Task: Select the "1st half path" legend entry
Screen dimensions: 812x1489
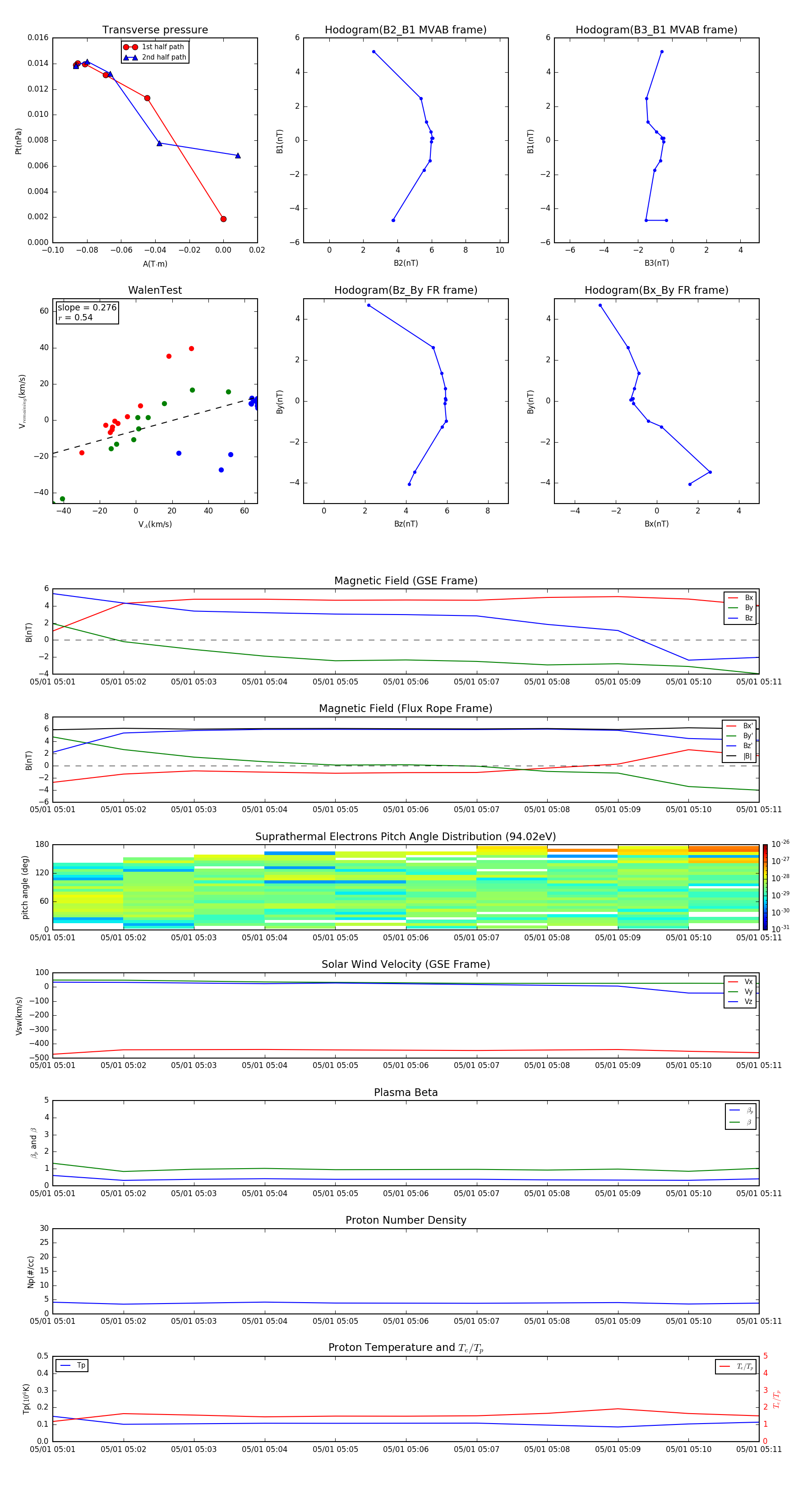Action: (154, 47)
